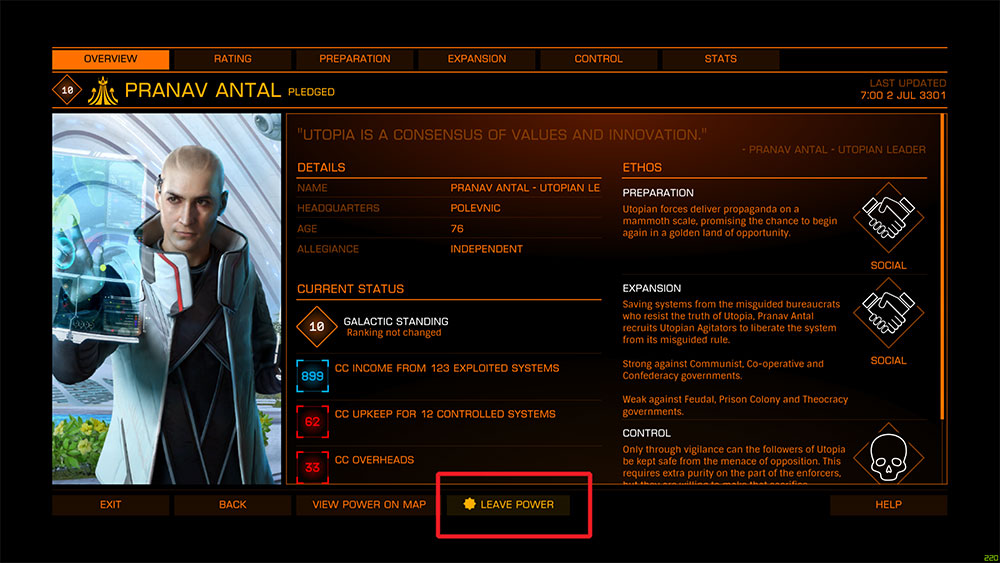This screenshot has width=1000, height=563.
Task: Click the DETAILS heading
Action: 321,168
